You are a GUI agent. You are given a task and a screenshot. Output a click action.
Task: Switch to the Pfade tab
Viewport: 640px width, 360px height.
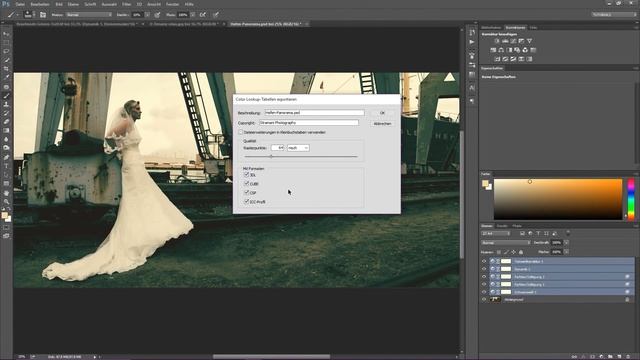click(517, 226)
